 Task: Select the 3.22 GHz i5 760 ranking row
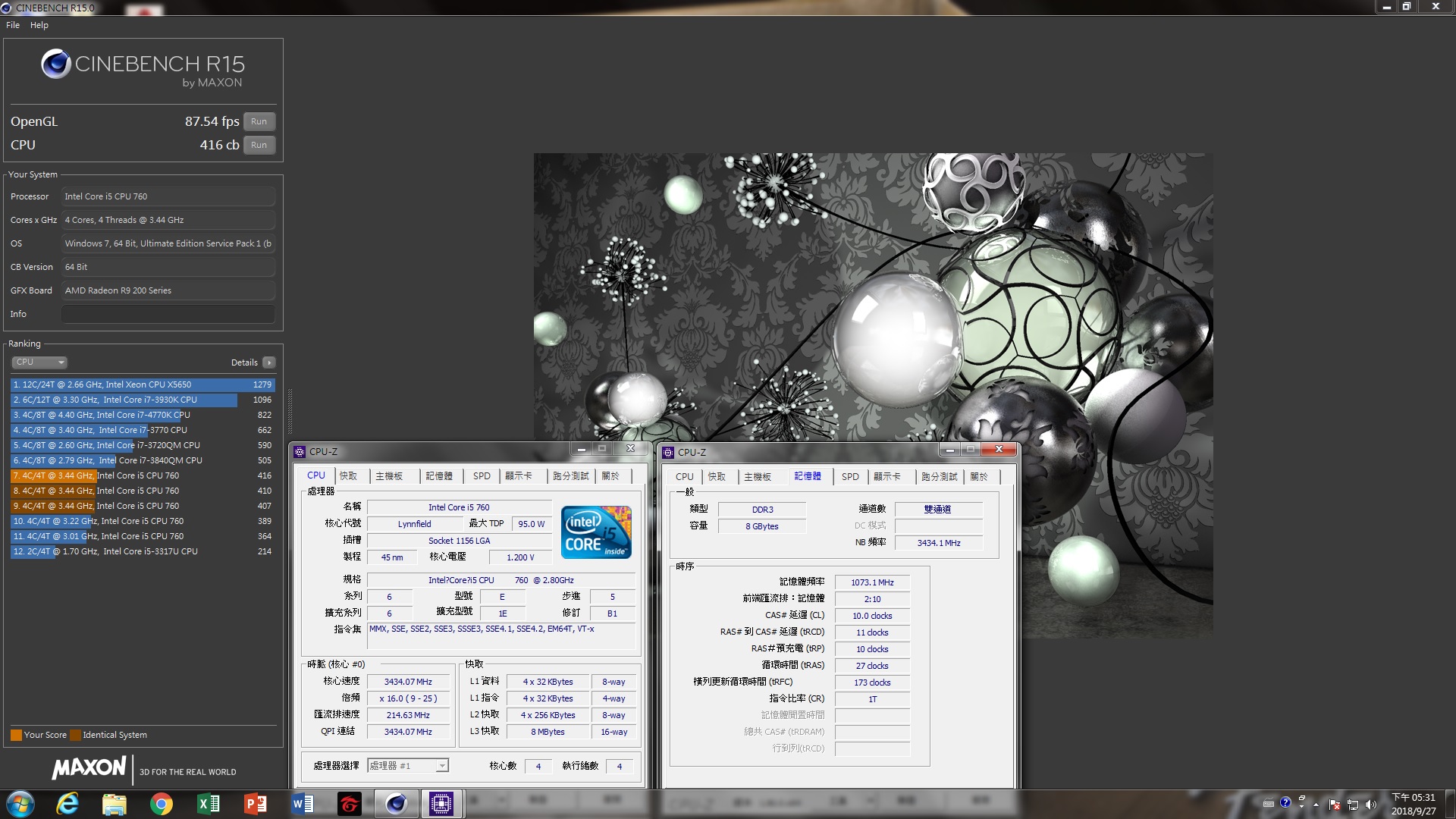pos(142,521)
